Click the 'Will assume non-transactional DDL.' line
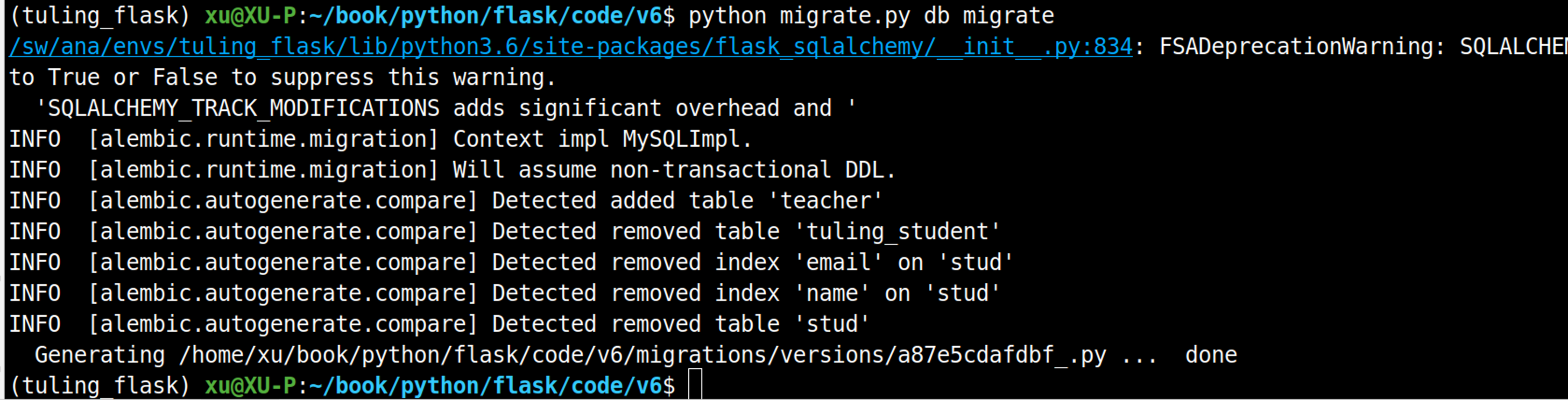1568x400 pixels. click(x=452, y=170)
